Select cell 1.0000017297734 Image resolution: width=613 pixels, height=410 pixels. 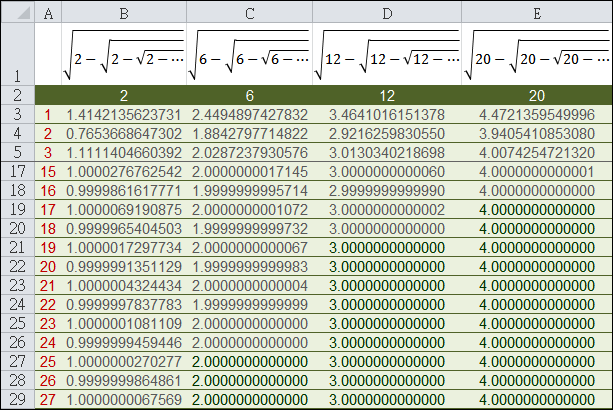coord(124,247)
